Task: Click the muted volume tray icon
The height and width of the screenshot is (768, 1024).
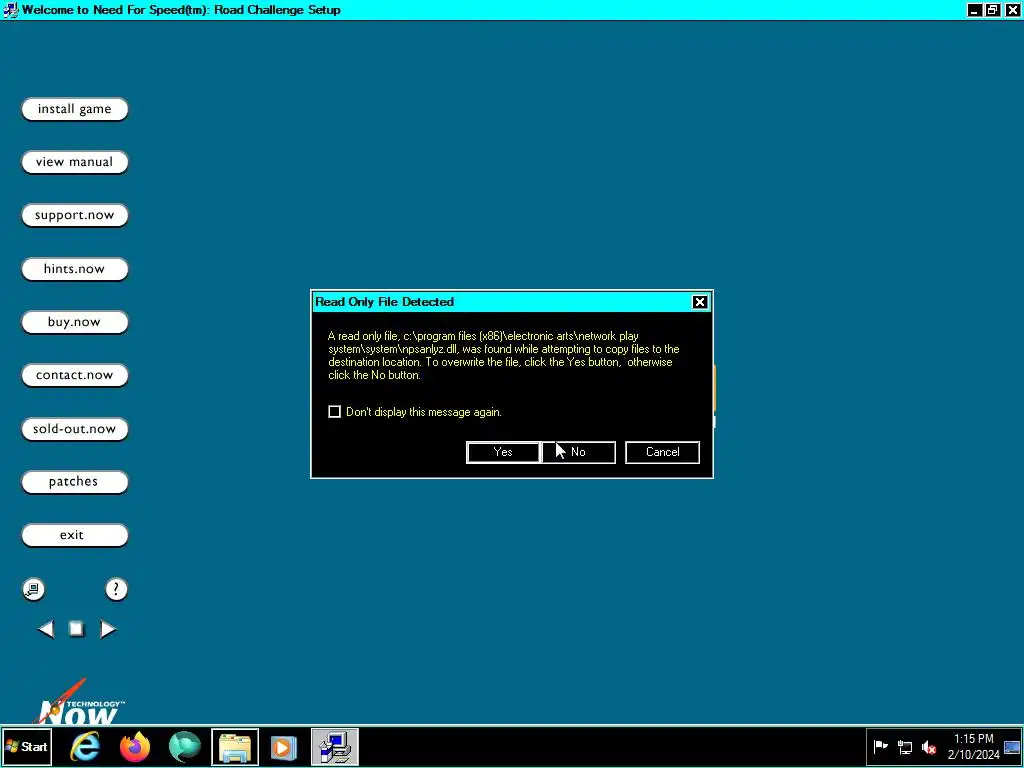Action: 929,746
